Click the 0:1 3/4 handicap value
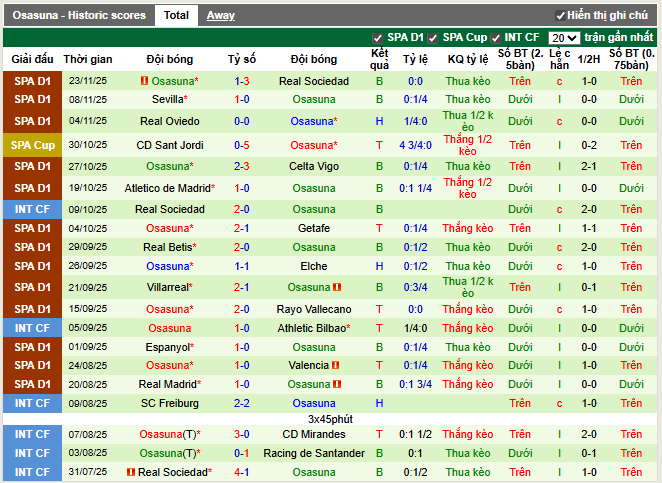Screen dimensions: 662x483 pyautogui.click(x=415, y=384)
